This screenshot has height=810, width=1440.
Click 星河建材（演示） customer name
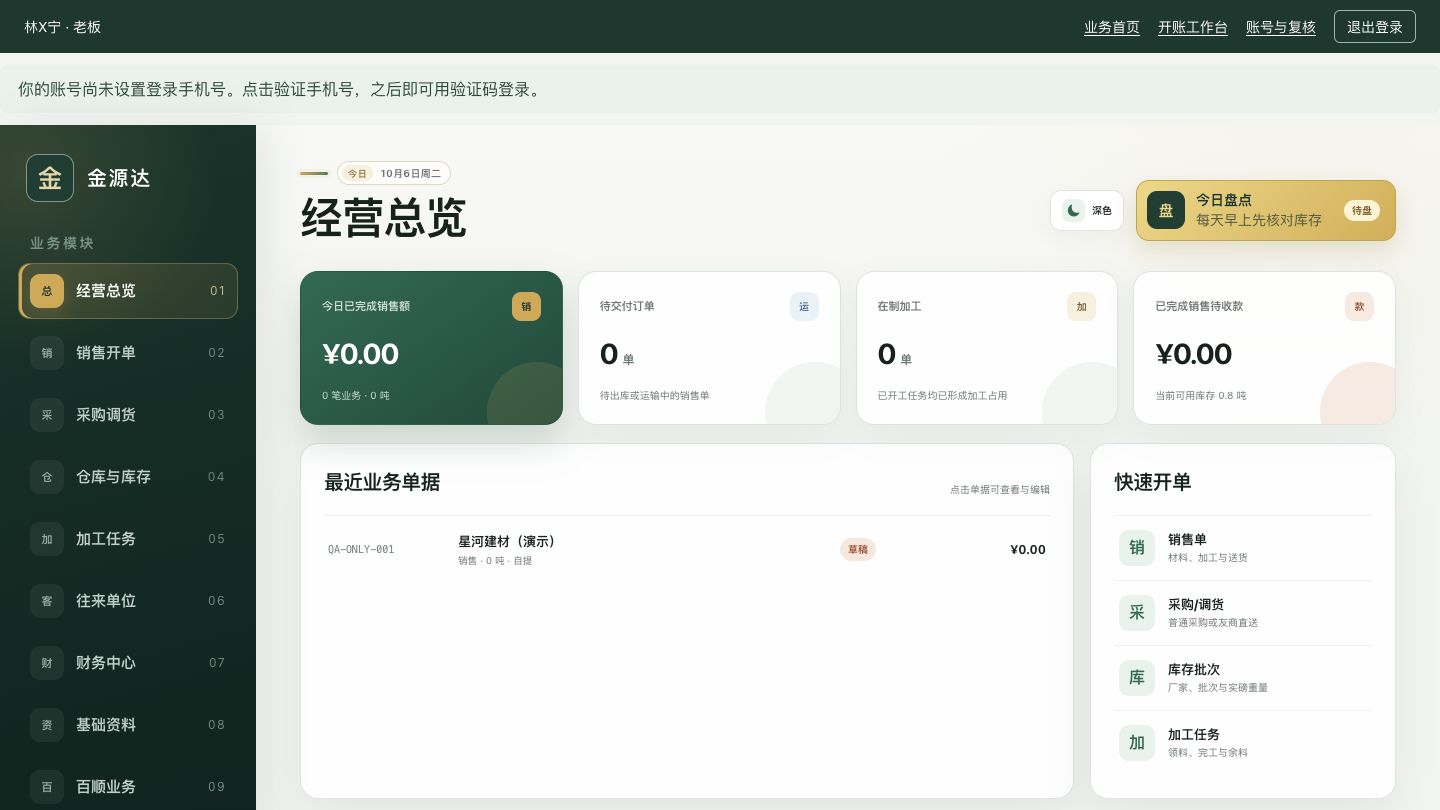[x=508, y=541]
